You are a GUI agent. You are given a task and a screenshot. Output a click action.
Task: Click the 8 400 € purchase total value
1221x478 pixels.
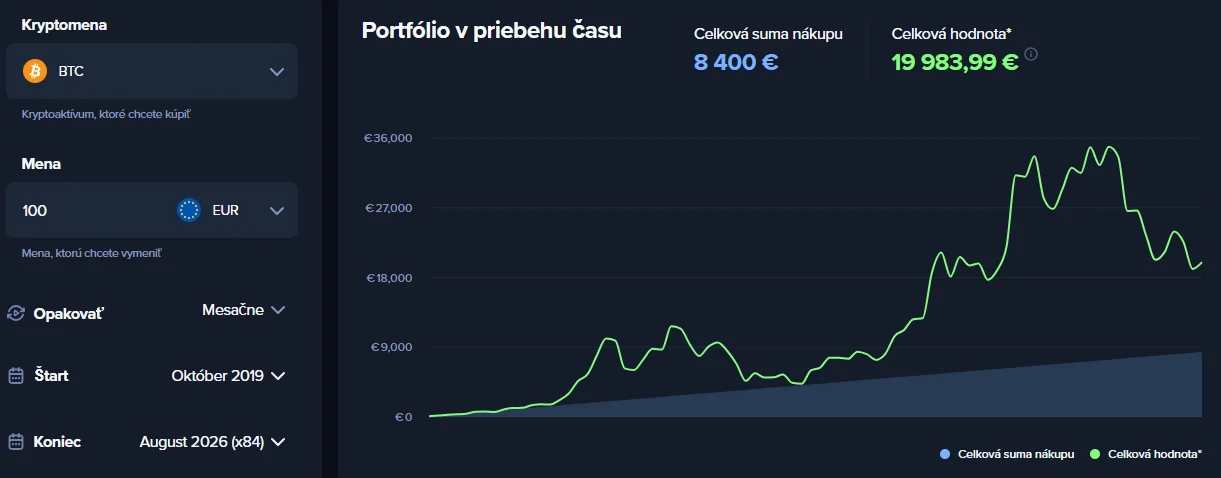point(736,62)
